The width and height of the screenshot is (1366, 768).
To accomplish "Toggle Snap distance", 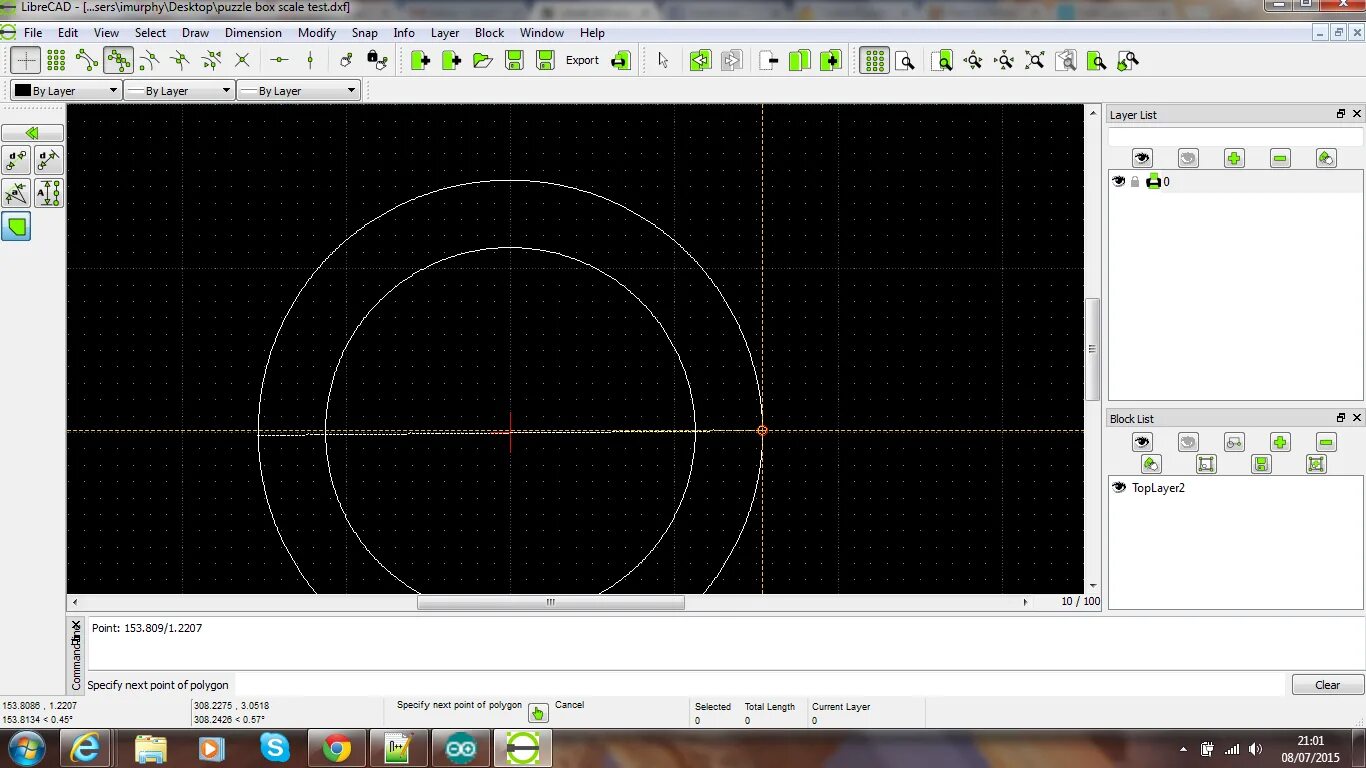I will [211, 61].
